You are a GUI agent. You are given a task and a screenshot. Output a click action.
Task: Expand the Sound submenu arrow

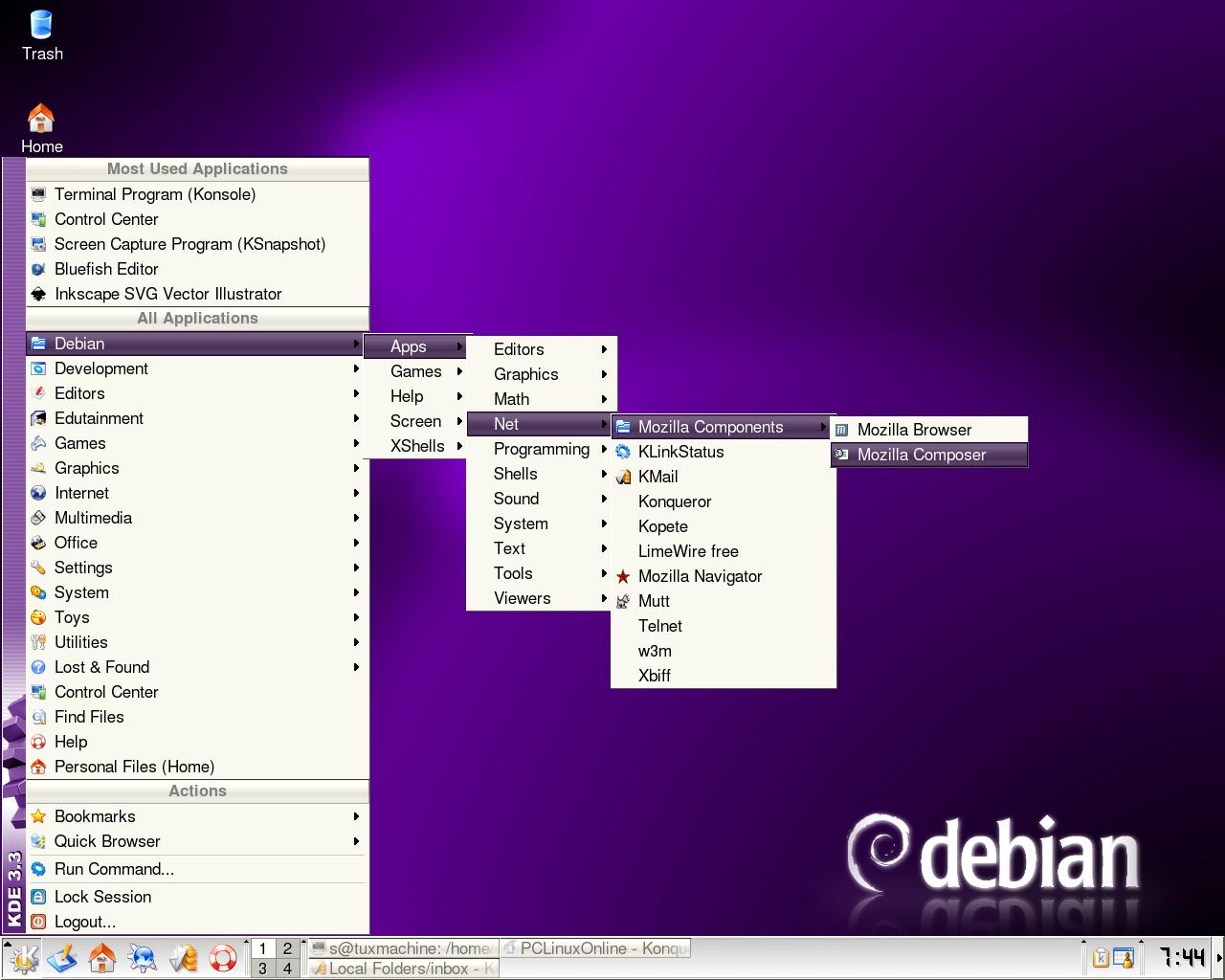click(604, 499)
